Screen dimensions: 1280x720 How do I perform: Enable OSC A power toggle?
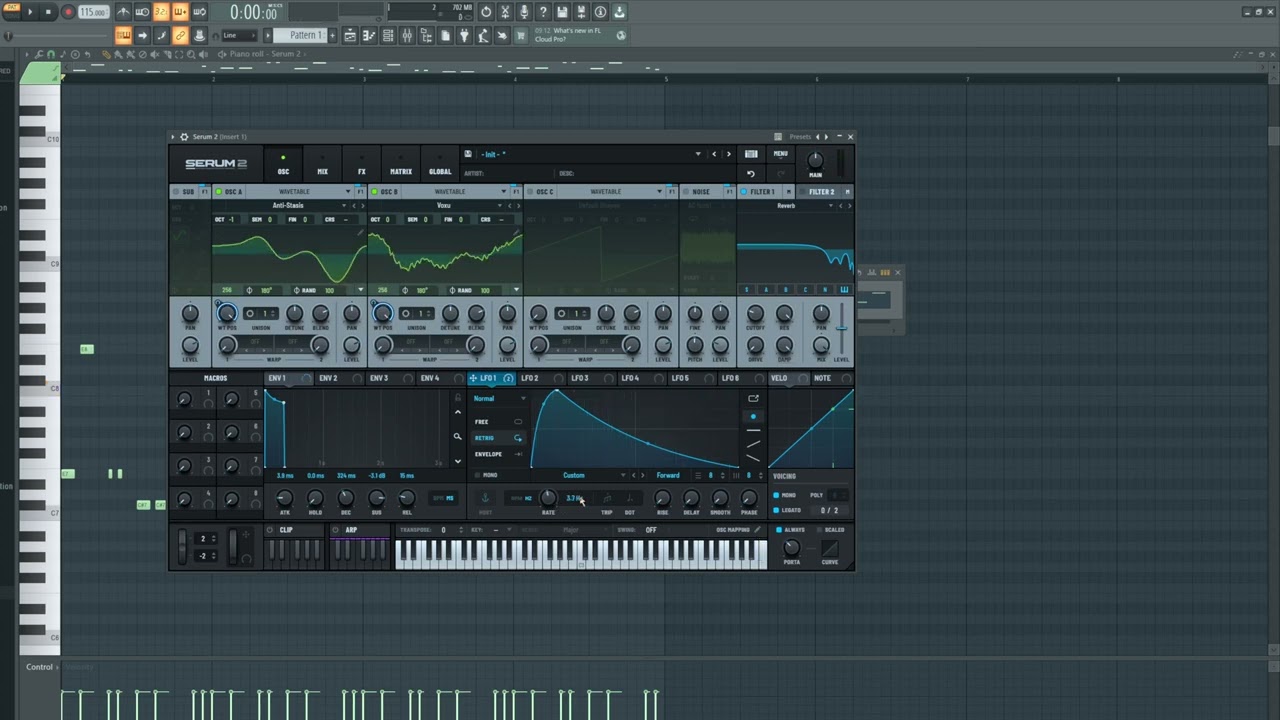point(219,191)
